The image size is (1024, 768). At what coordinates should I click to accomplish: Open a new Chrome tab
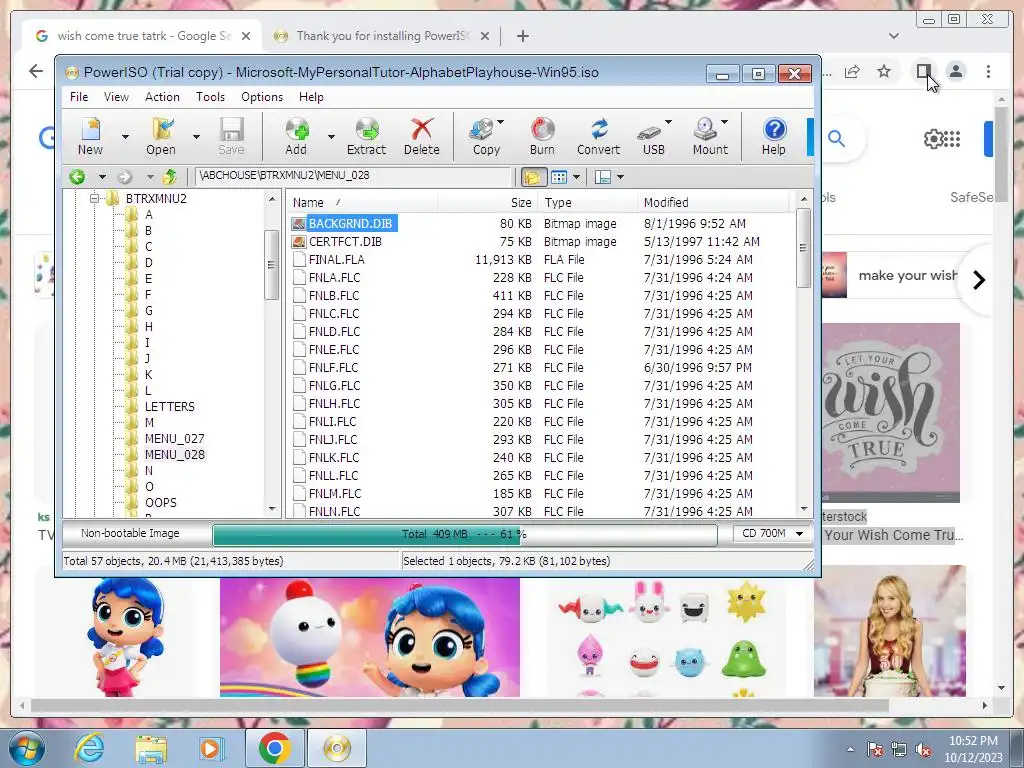(522, 36)
